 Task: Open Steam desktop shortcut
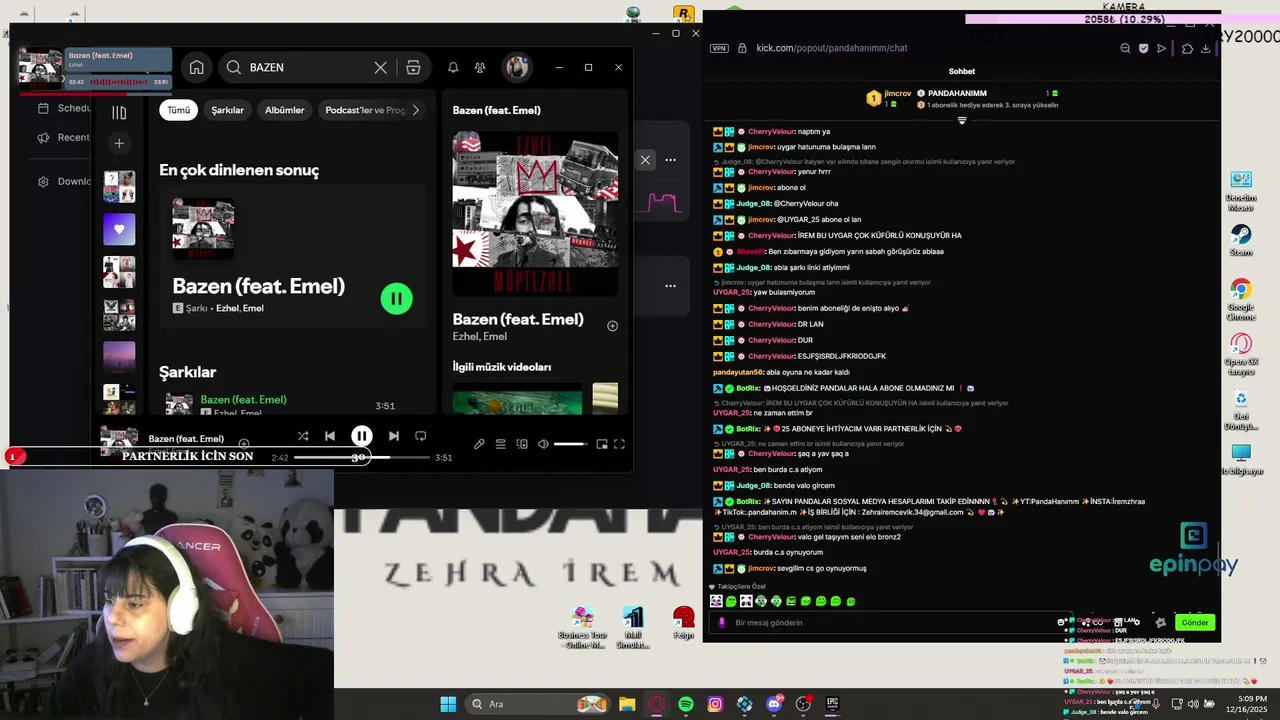pos(1241,239)
